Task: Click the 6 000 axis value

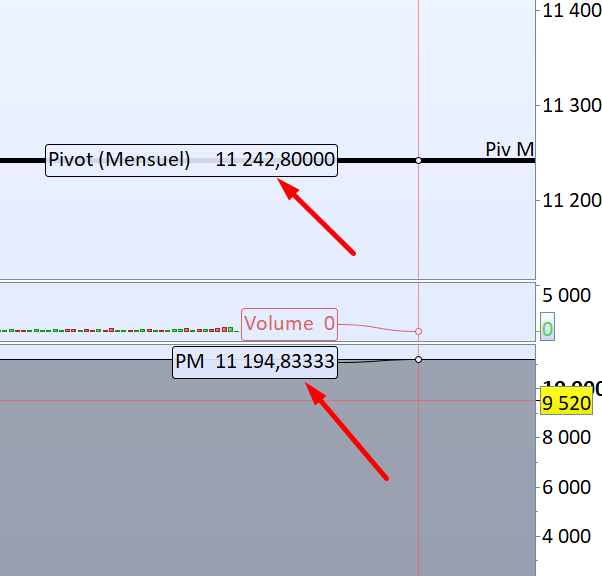Action: pyautogui.click(x=566, y=487)
